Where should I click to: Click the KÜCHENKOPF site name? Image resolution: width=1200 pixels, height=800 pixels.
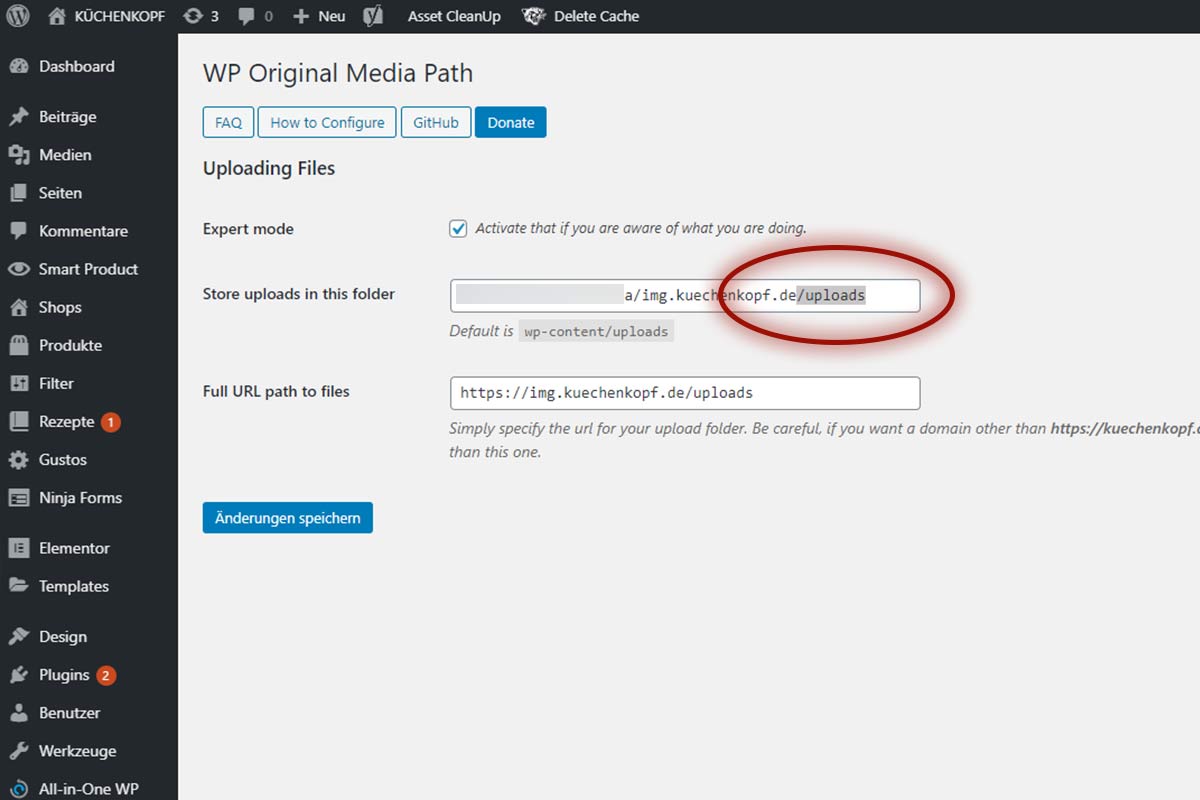click(x=120, y=16)
